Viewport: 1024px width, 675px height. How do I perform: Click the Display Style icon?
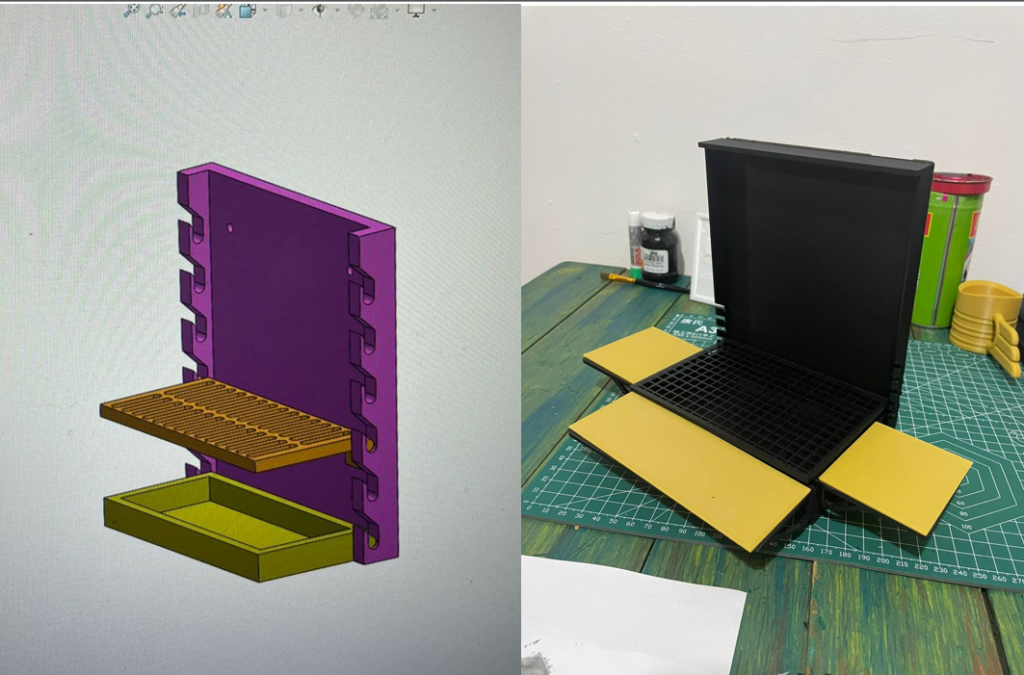[283, 10]
